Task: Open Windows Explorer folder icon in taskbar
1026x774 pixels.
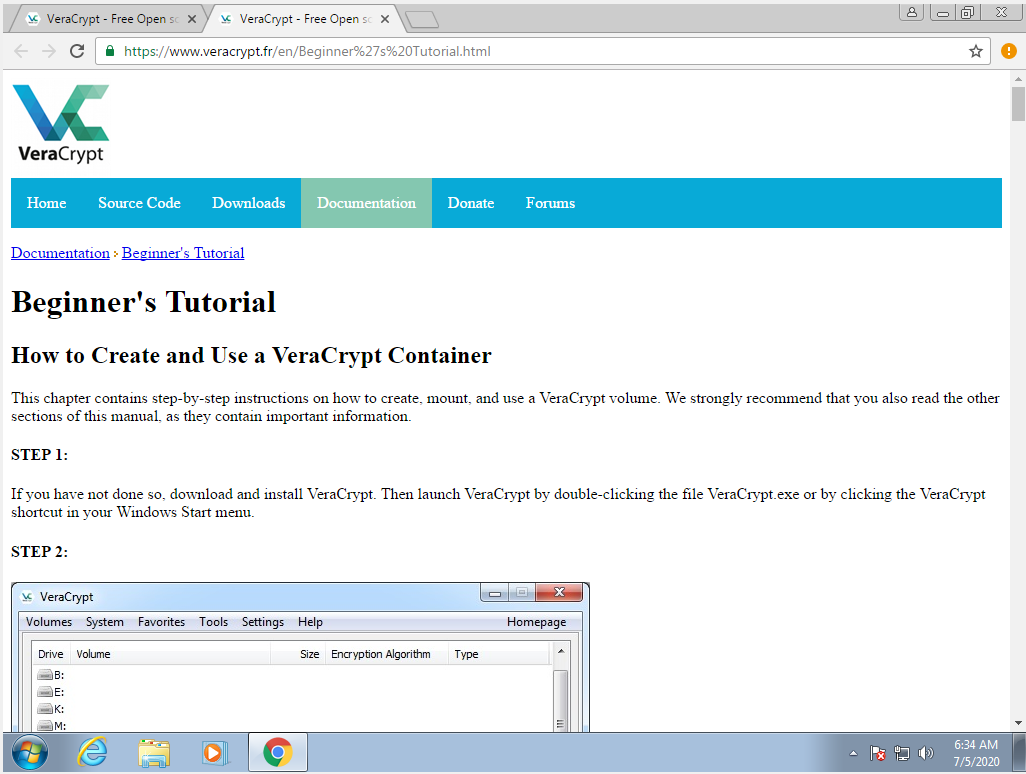Action: [x=154, y=752]
